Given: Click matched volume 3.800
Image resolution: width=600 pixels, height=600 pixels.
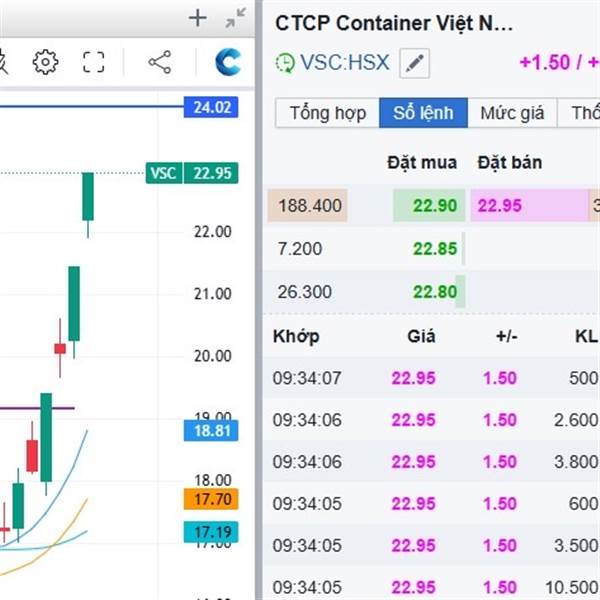Looking at the screenshot, I should [576, 462].
